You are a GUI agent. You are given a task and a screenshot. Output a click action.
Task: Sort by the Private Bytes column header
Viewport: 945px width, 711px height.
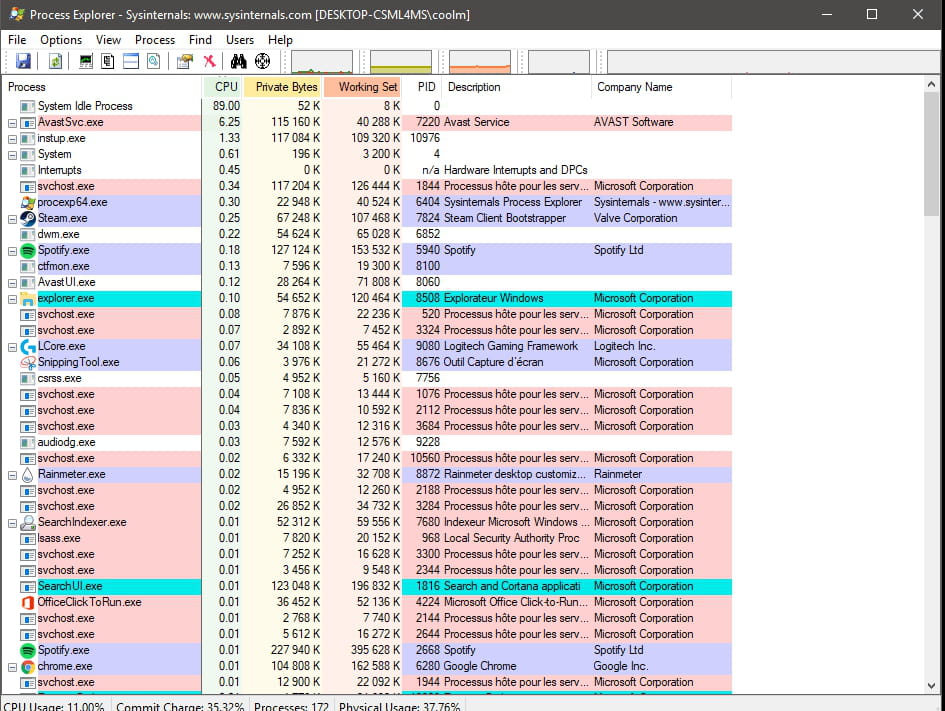click(286, 87)
